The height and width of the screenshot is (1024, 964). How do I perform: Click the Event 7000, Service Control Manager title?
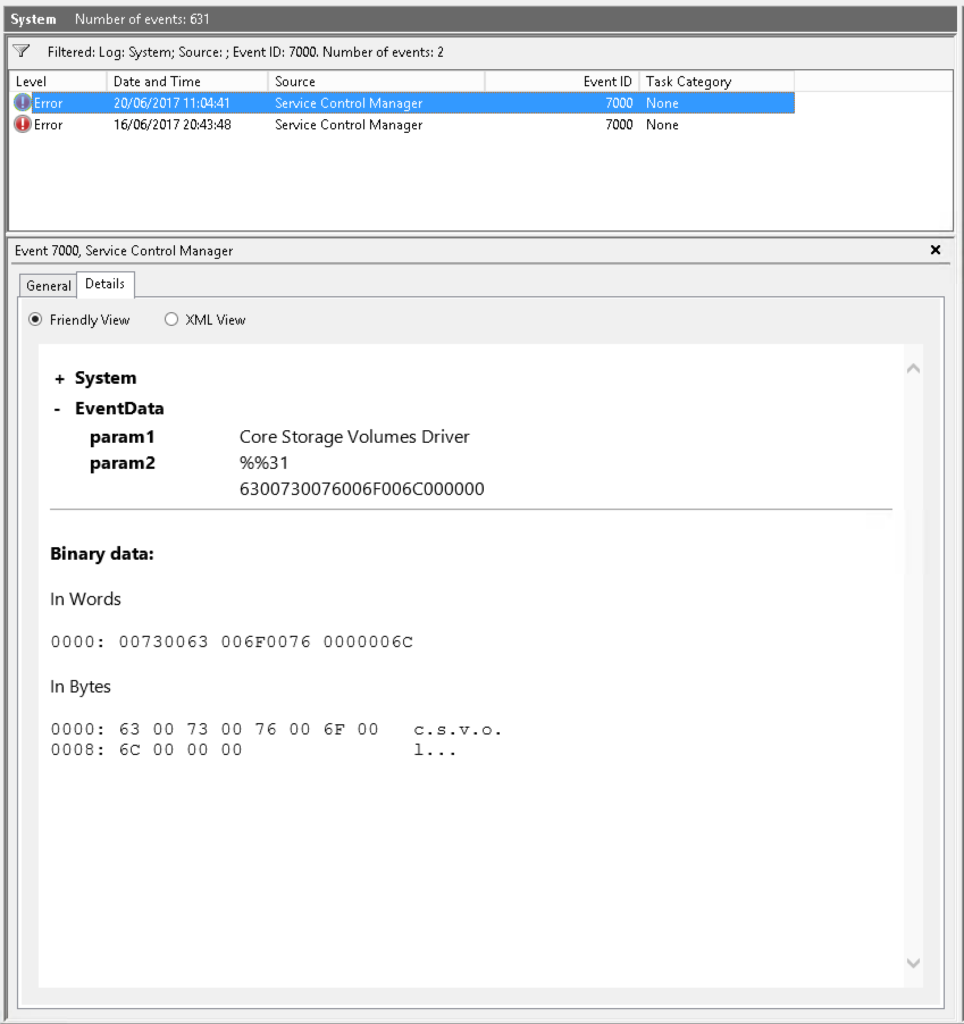[123, 251]
